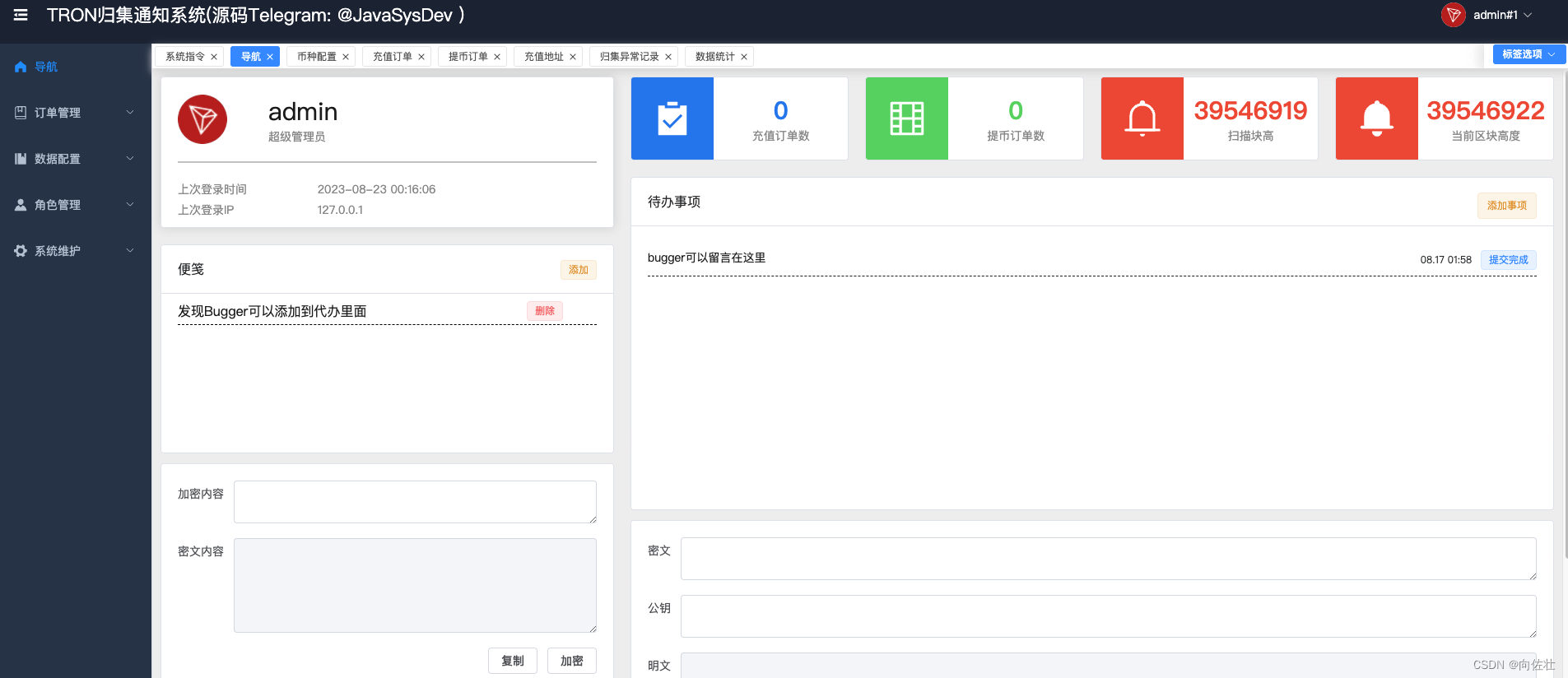Click the 角色管理 user icon
Viewport: 1568px width, 678px height.
pos(21,205)
